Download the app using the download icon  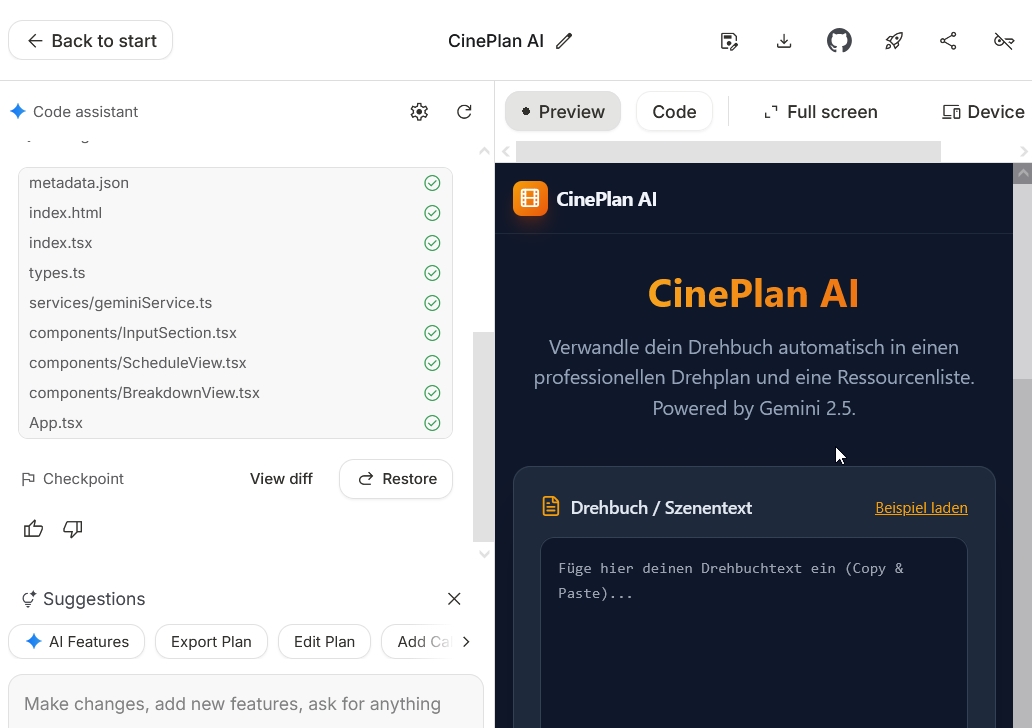(784, 41)
